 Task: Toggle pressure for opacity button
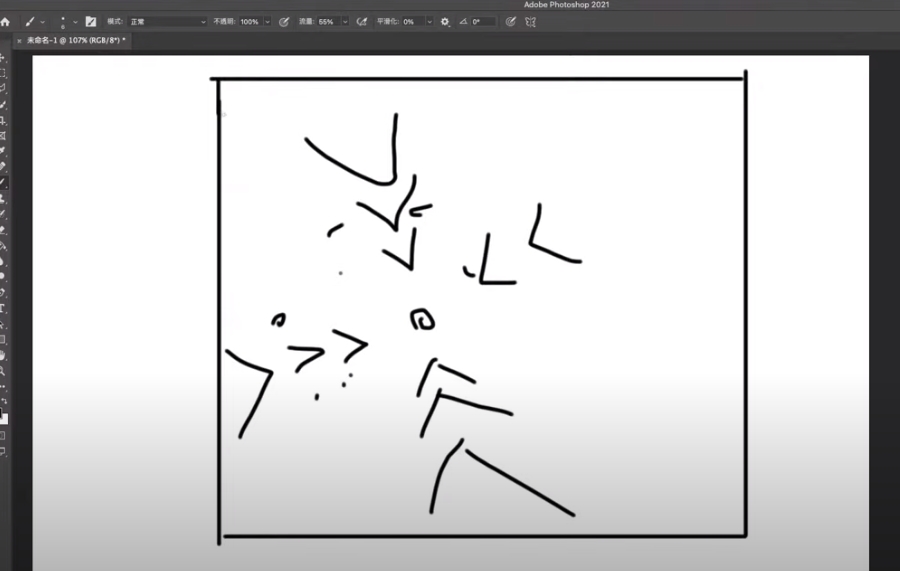click(x=284, y=22)
